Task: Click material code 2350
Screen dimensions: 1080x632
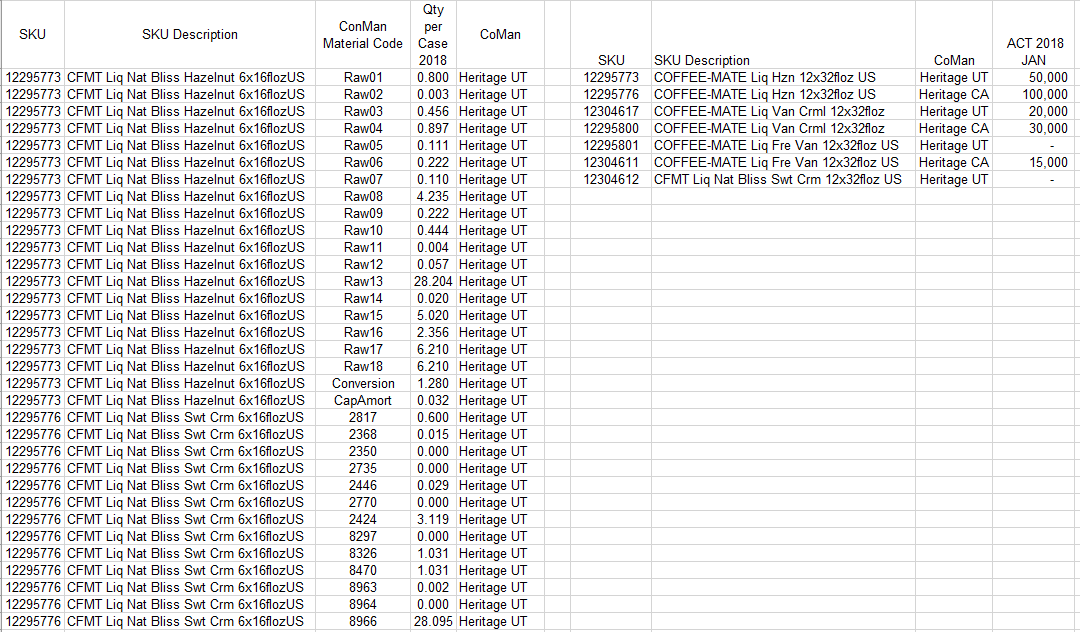Action: click(363, 451)
